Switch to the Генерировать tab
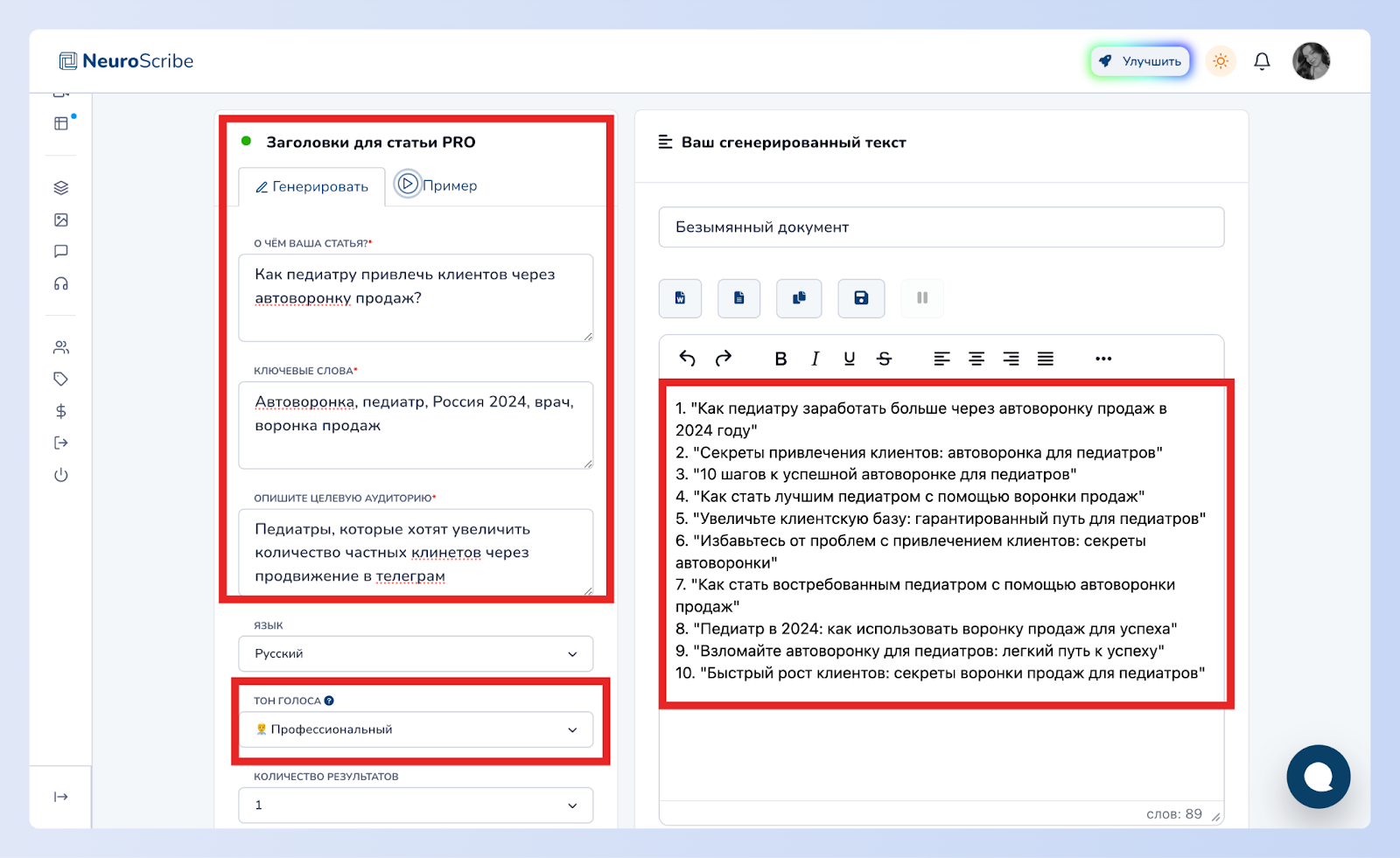This screenshot has height=858, width=1400. coord(311,186)
